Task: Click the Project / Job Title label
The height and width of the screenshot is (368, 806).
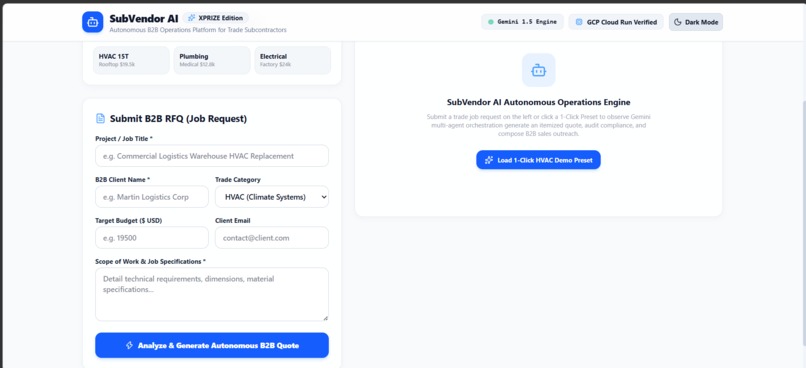Action: (x=124, y=139)
